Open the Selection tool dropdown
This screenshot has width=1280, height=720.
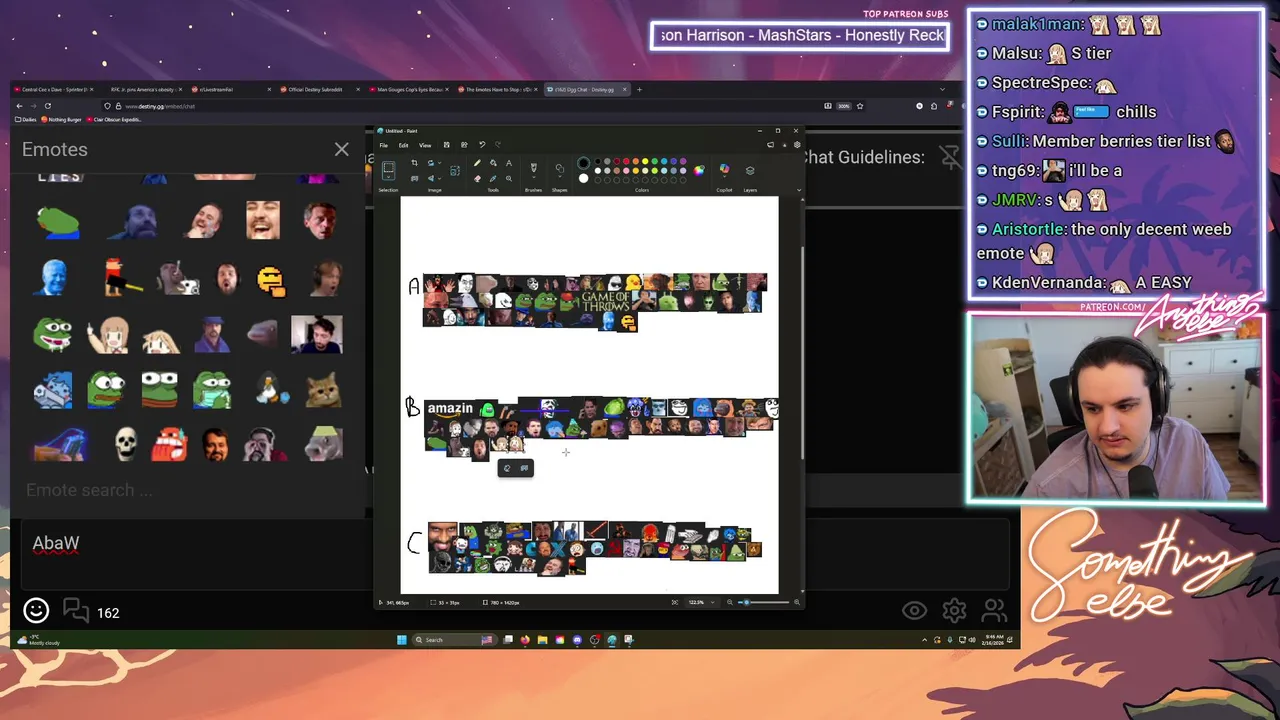(x=388, y=177)
